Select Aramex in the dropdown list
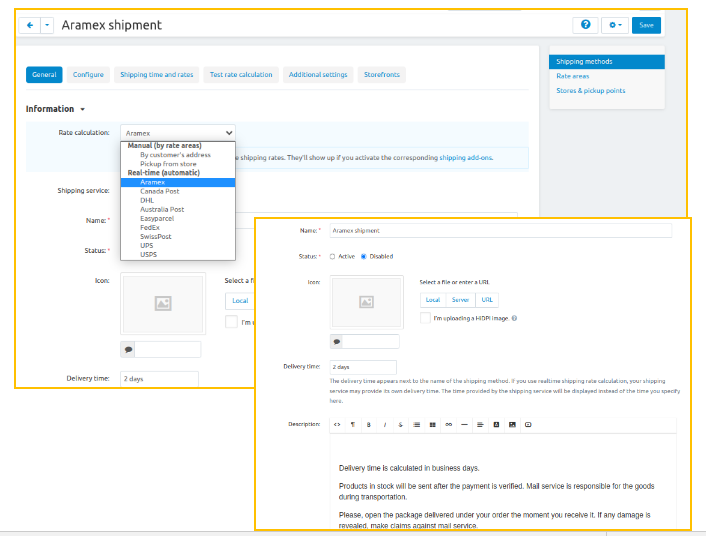 pyautogui.click(x=178, y=182)
